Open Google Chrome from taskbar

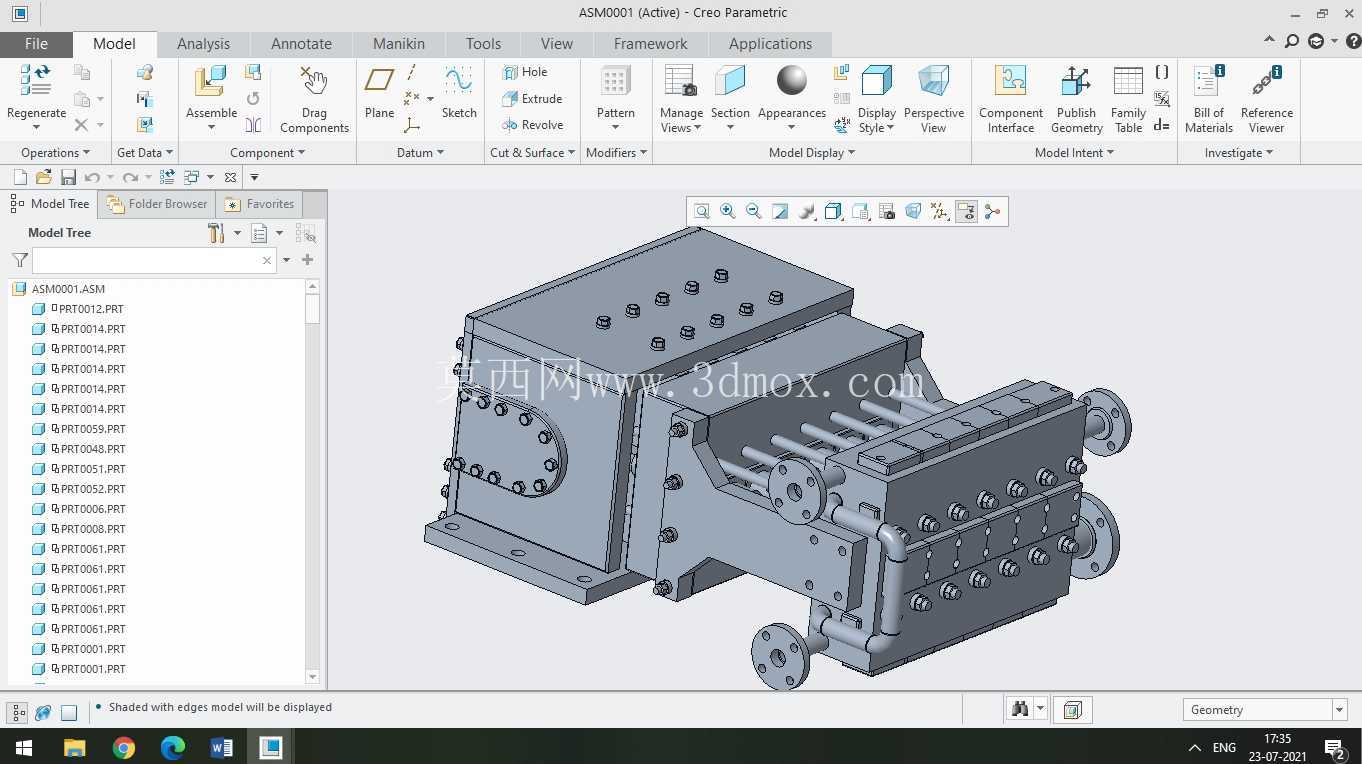click(124, 748)
